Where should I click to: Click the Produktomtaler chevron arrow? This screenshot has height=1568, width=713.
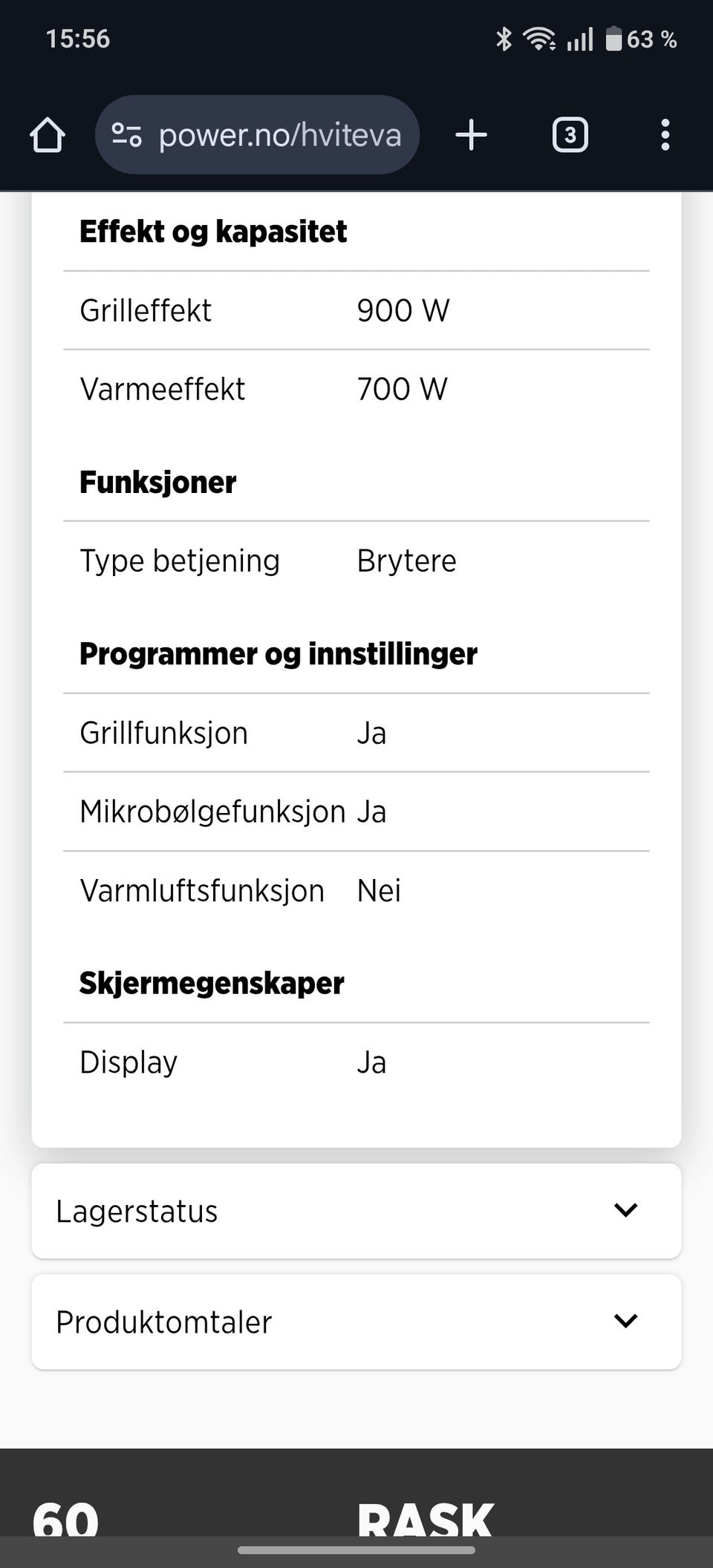point(625,1322)
